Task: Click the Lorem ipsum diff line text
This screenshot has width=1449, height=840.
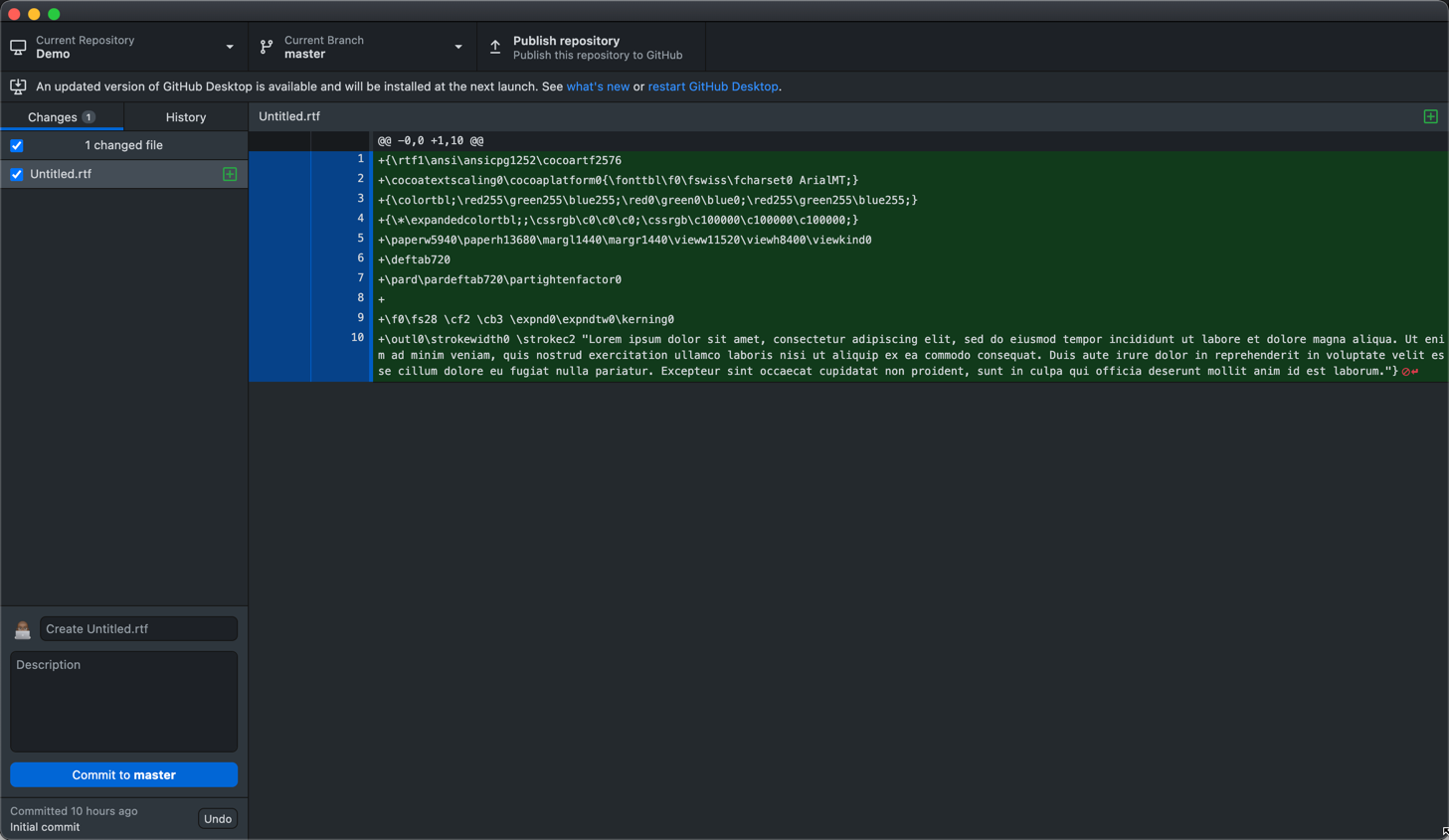Action: pyautogui.click(x=910, y=355)
